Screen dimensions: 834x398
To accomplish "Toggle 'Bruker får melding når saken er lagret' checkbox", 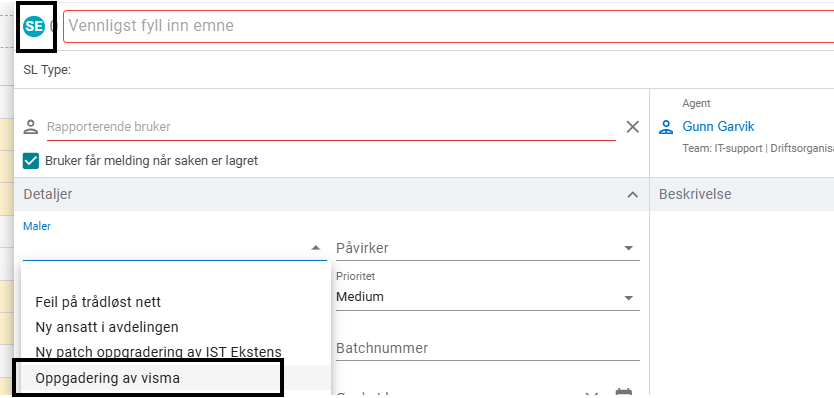I will (x=31, y=161).
